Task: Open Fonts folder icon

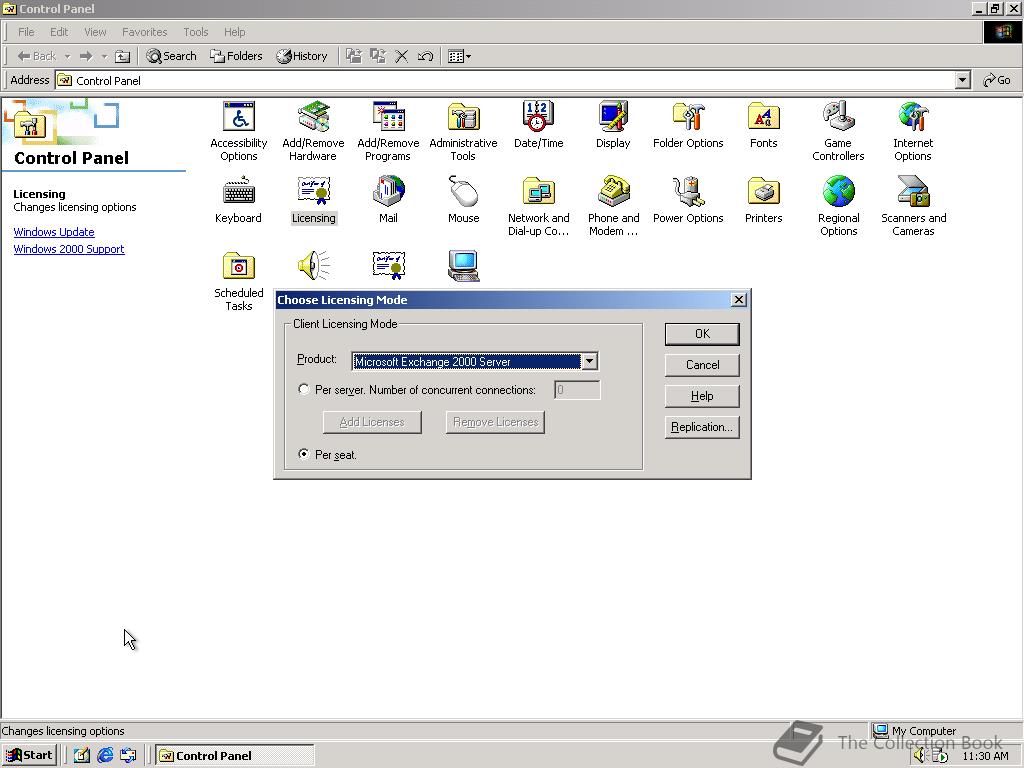Action: (x=763, y=124)
